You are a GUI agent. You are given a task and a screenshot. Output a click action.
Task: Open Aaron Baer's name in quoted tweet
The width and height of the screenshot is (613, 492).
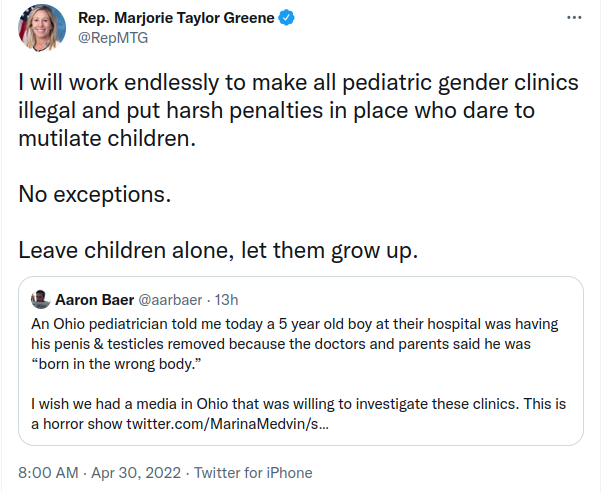95,300
